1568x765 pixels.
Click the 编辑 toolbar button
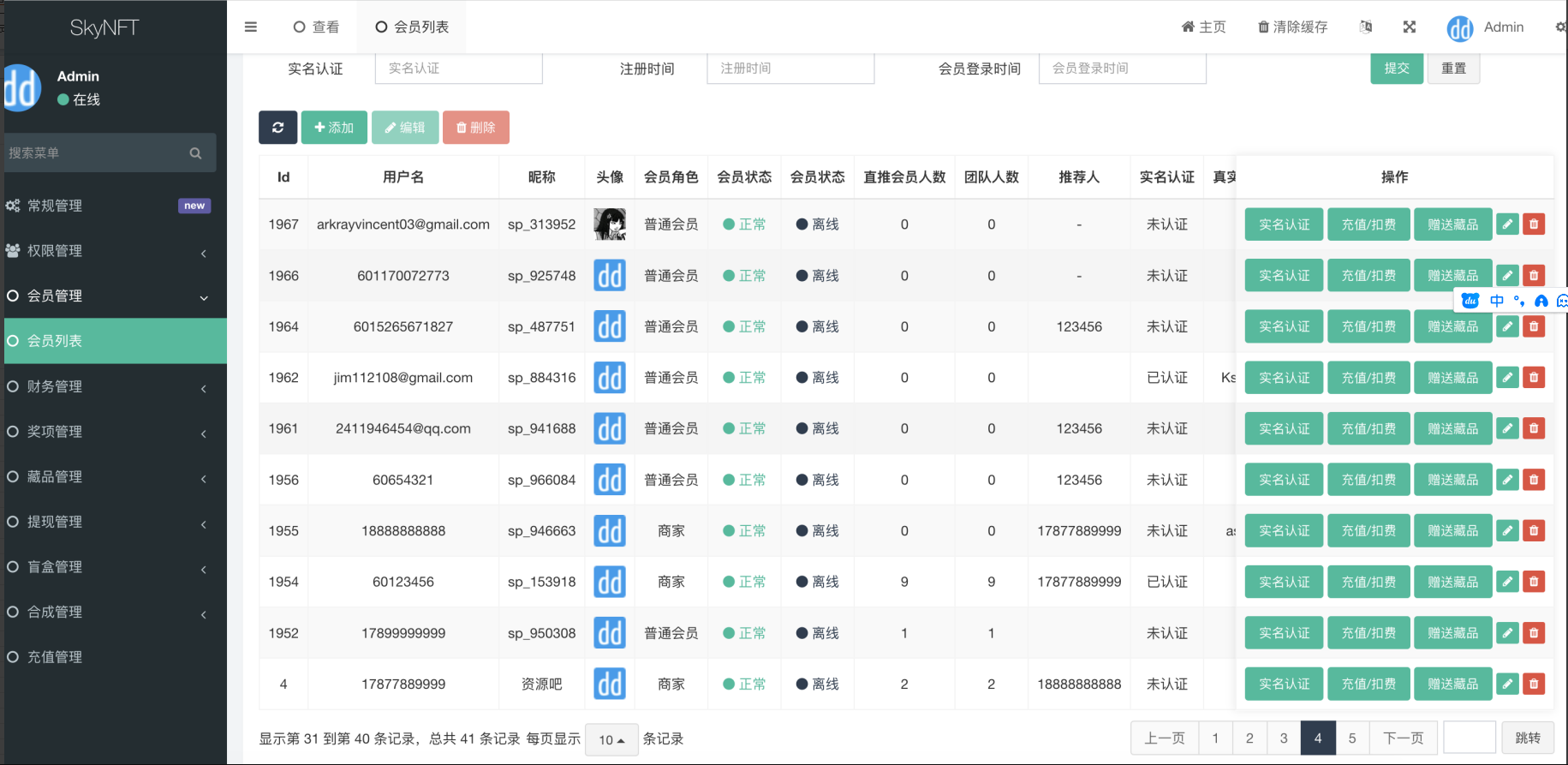pos(405,128)
